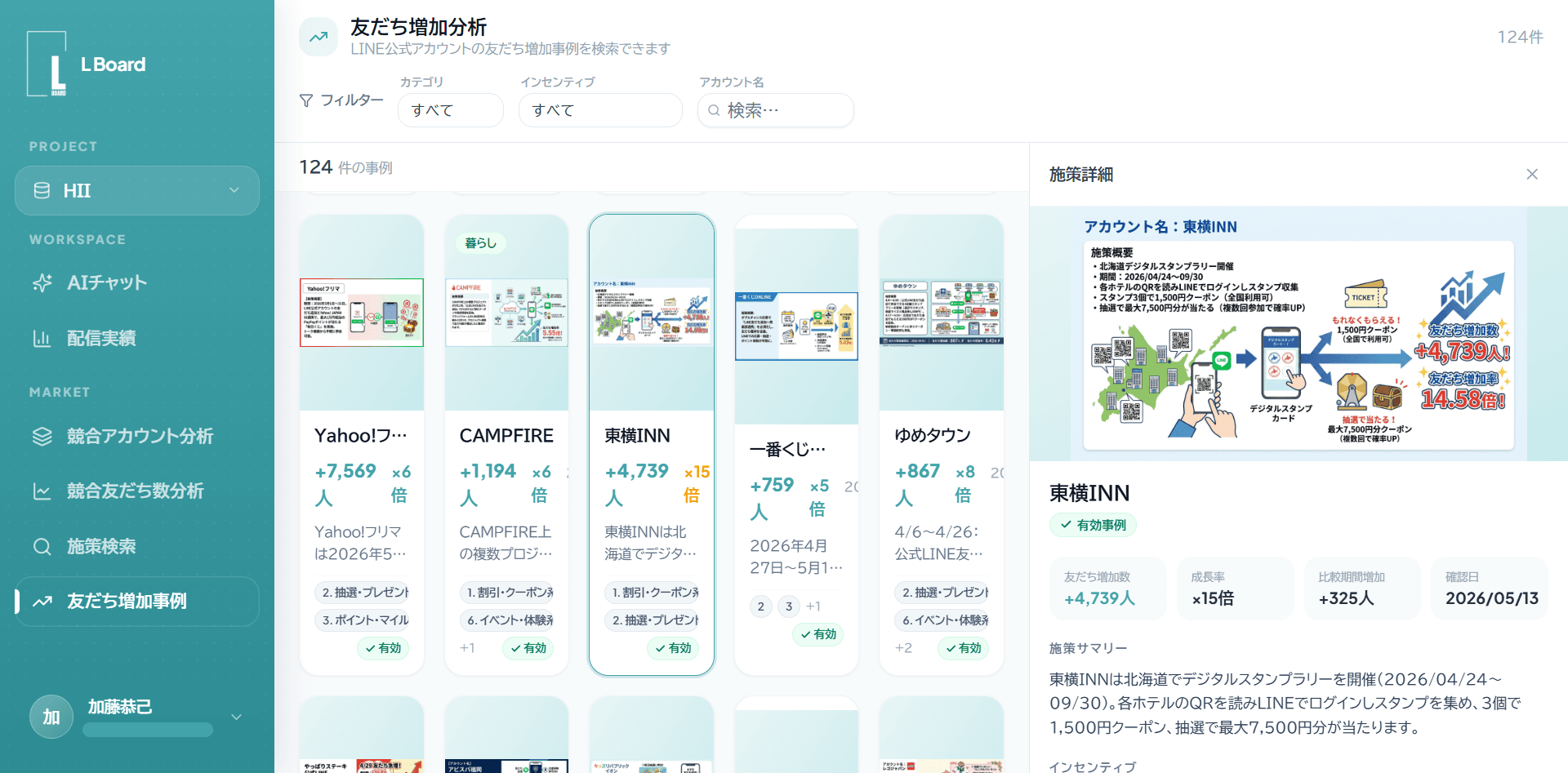Click the trend icon beside 友だち増加分析 header

pos(318,37)
